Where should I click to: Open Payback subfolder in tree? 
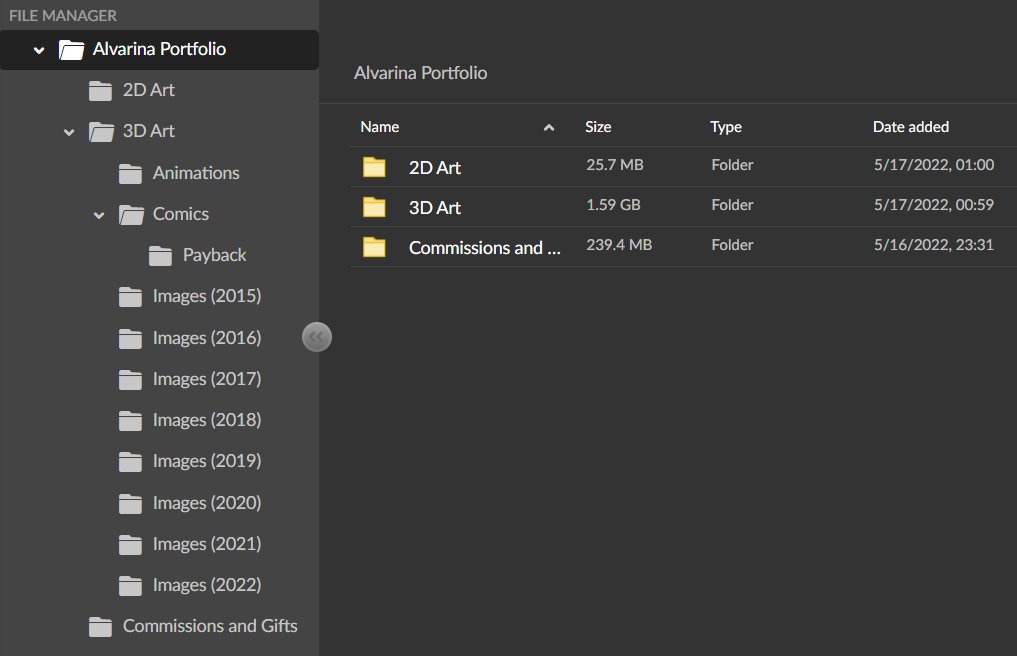coord(214,255)
